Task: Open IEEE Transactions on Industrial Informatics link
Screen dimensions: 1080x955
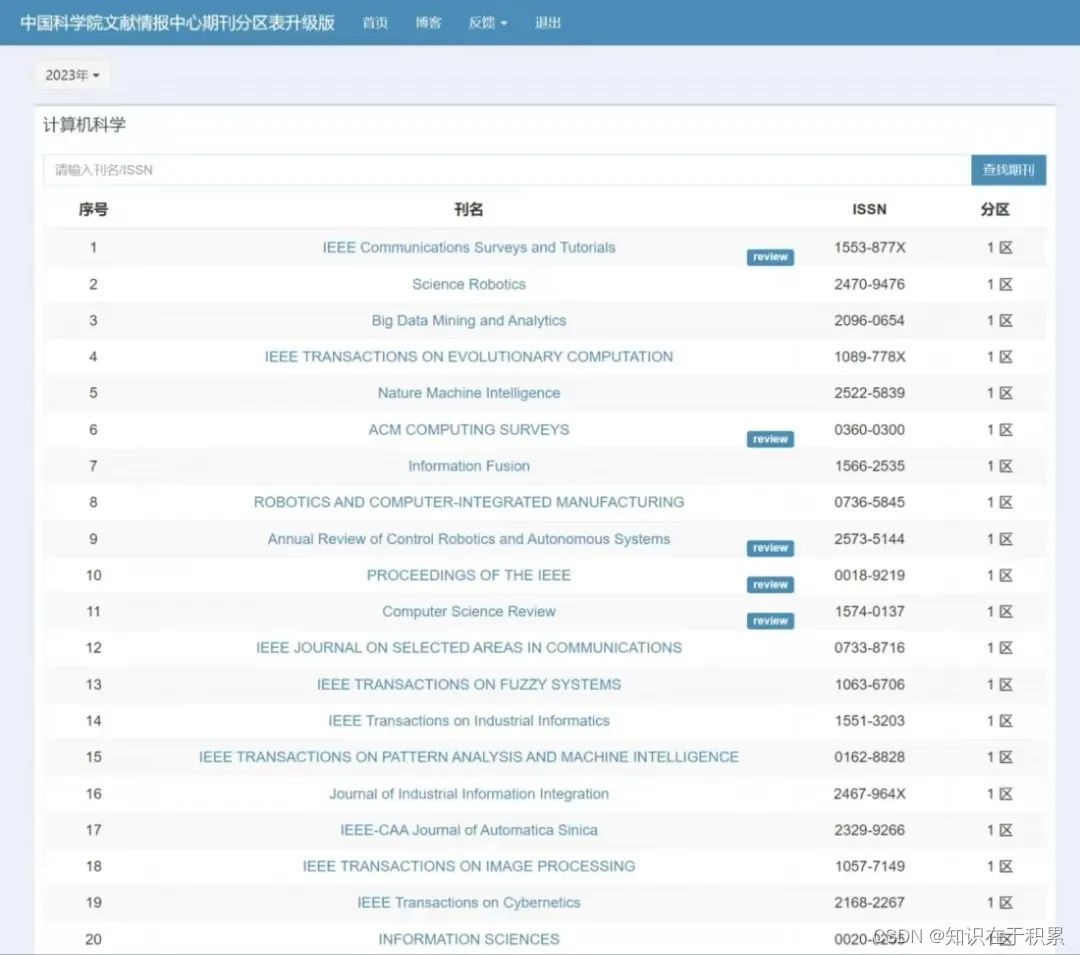Action: (x=468, y=721)
